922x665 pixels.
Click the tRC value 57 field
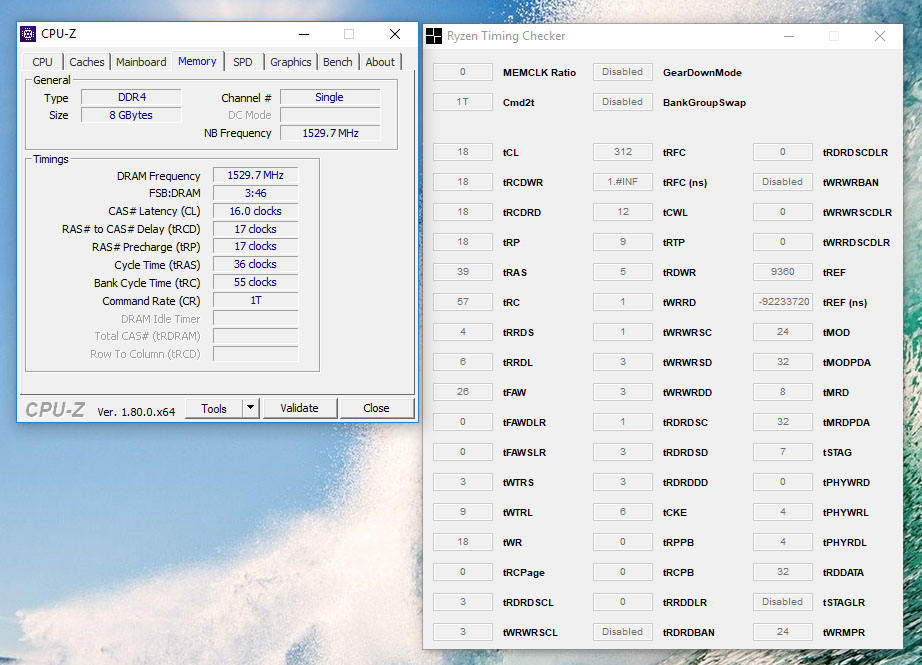[x=463, y=302]
